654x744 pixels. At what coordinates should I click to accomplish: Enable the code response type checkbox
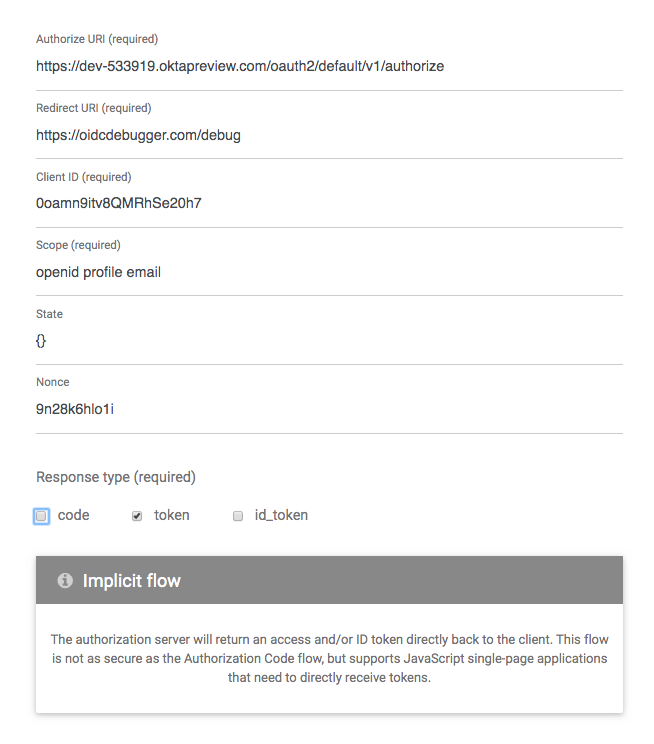(41, 516)
